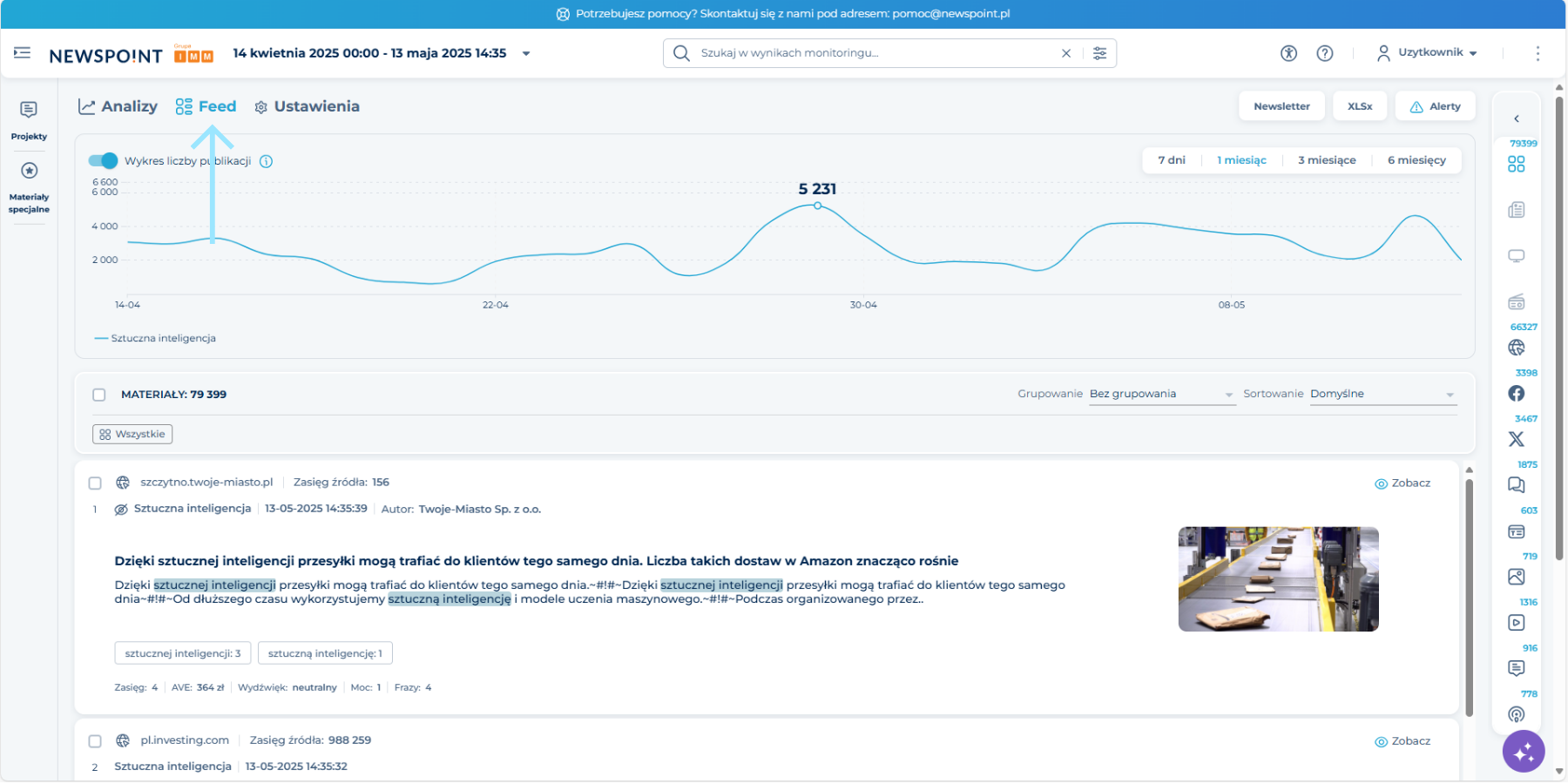1568x784 pixels.
Task: Click the 5 231 peak point on chart
Action: [817, 206]
